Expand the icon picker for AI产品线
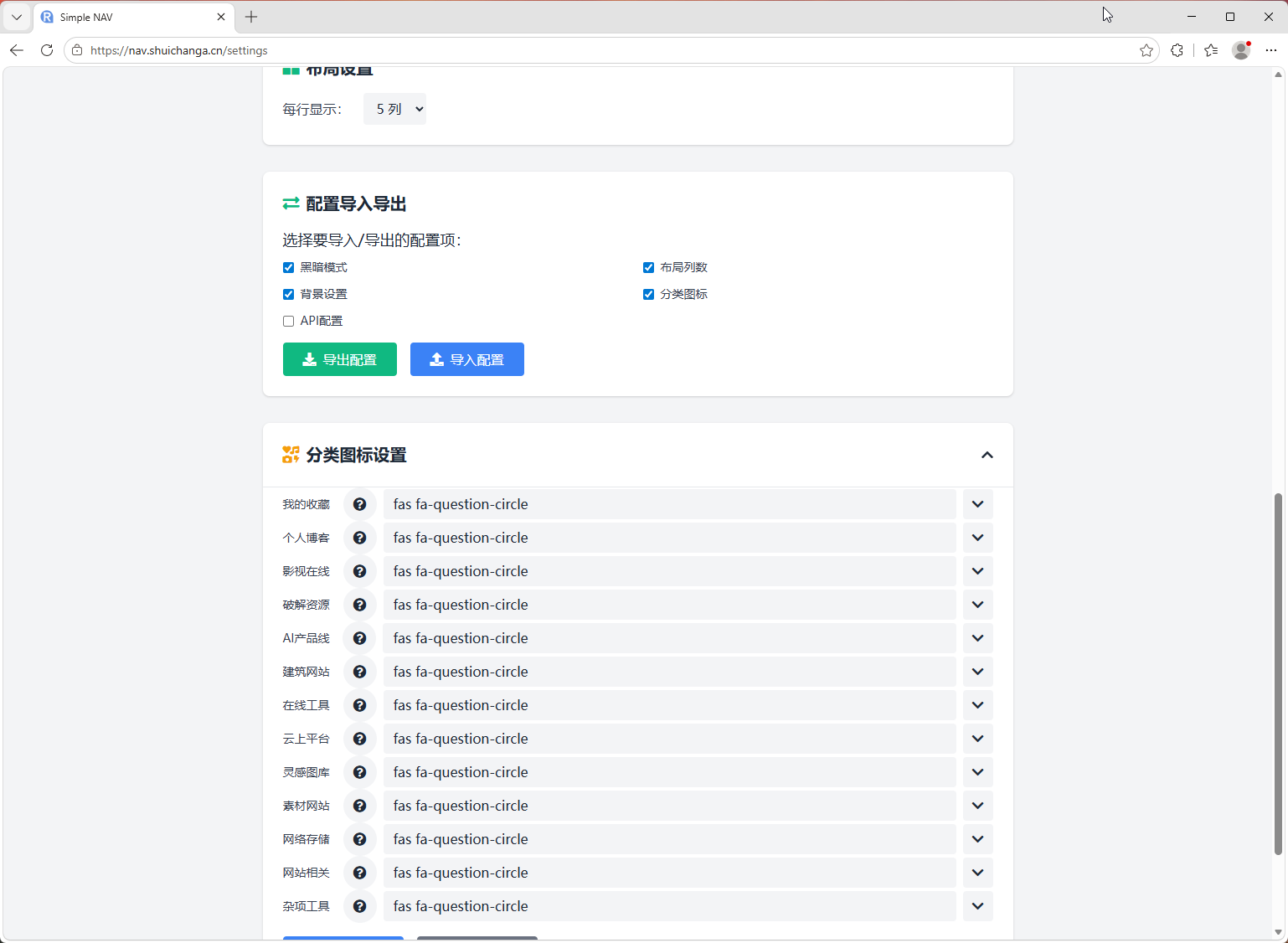The width and height of the screenshot is (1288, 943). [x=977, y=638]
